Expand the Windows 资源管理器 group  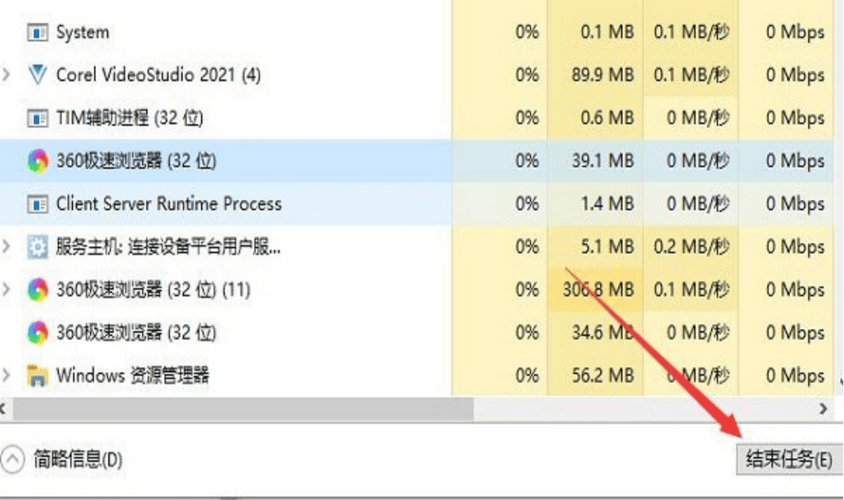click(6, 375)
